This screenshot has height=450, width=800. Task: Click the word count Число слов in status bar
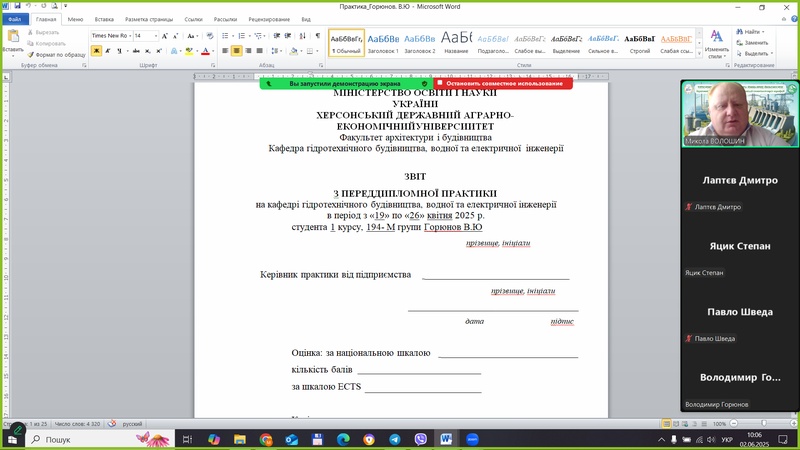click(x=78, y=424)
